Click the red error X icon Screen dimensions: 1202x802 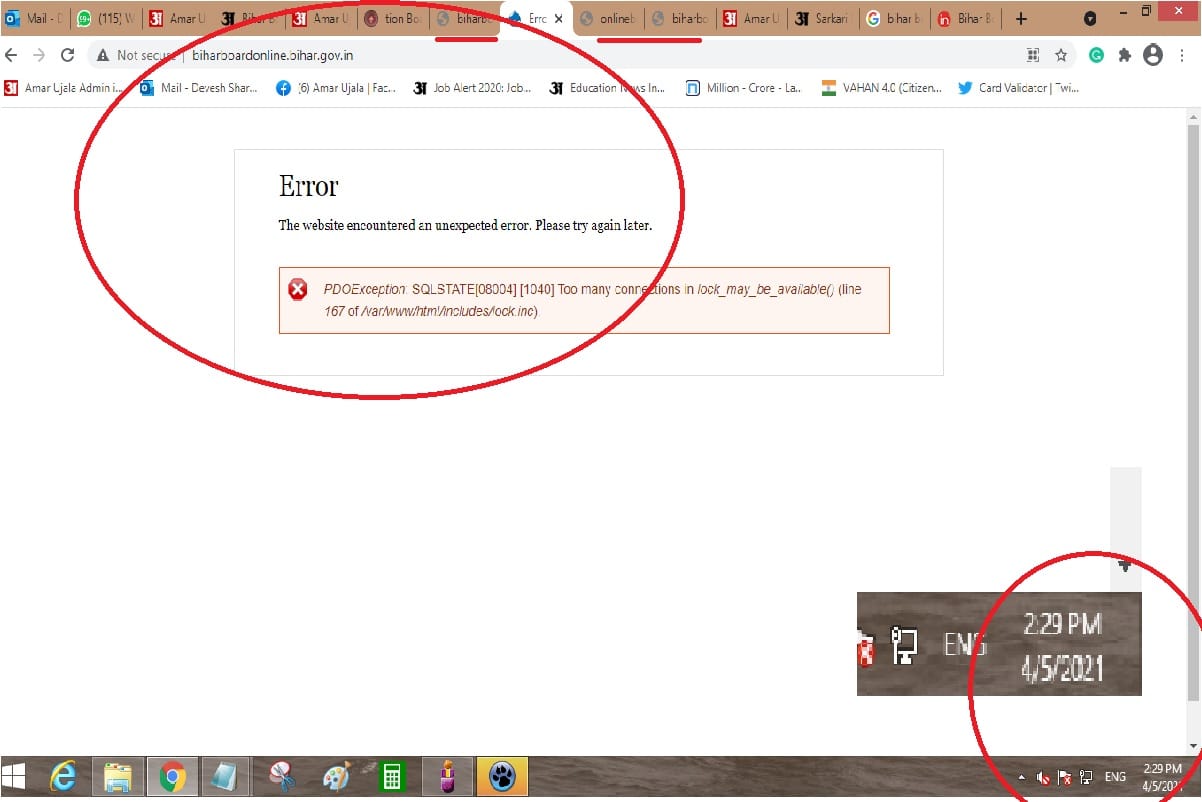click(298, 290)
